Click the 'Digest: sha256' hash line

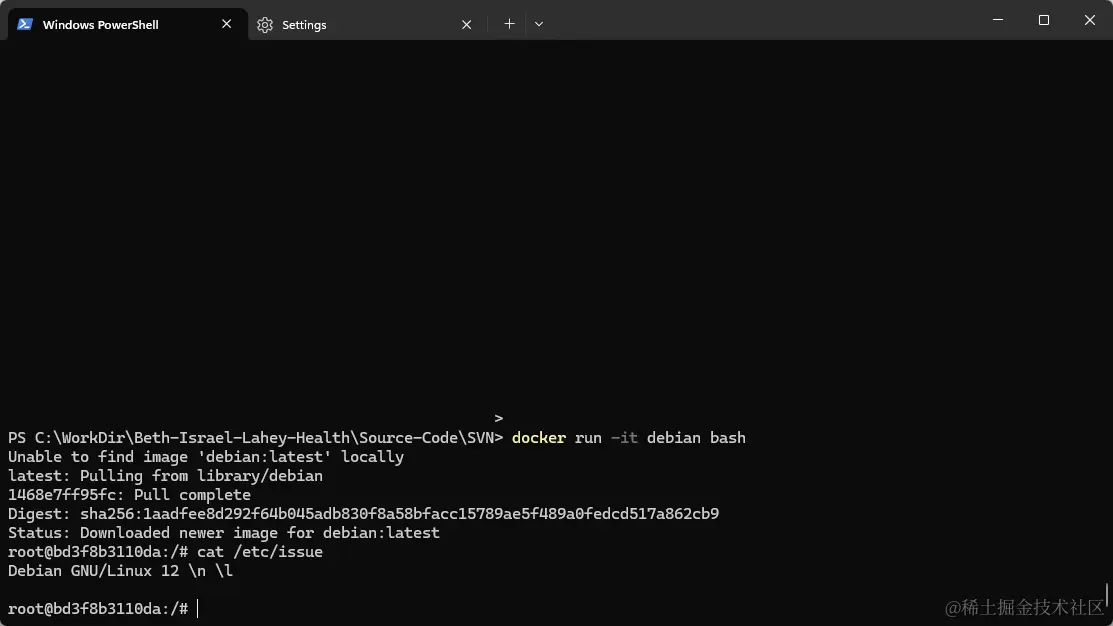pos(363,514)
